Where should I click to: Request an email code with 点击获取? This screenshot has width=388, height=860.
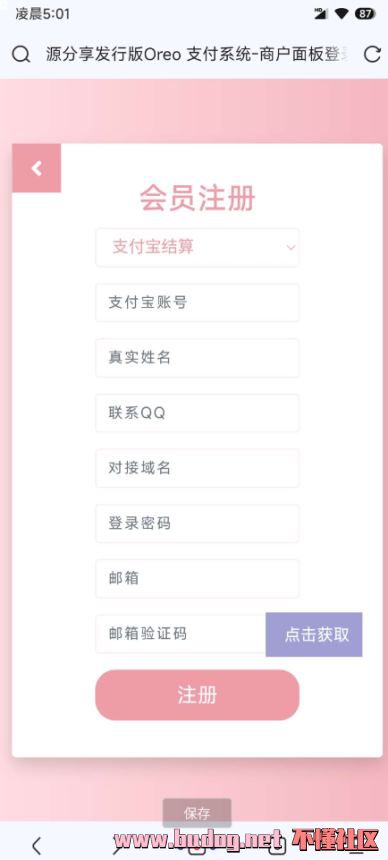point(314,635)
